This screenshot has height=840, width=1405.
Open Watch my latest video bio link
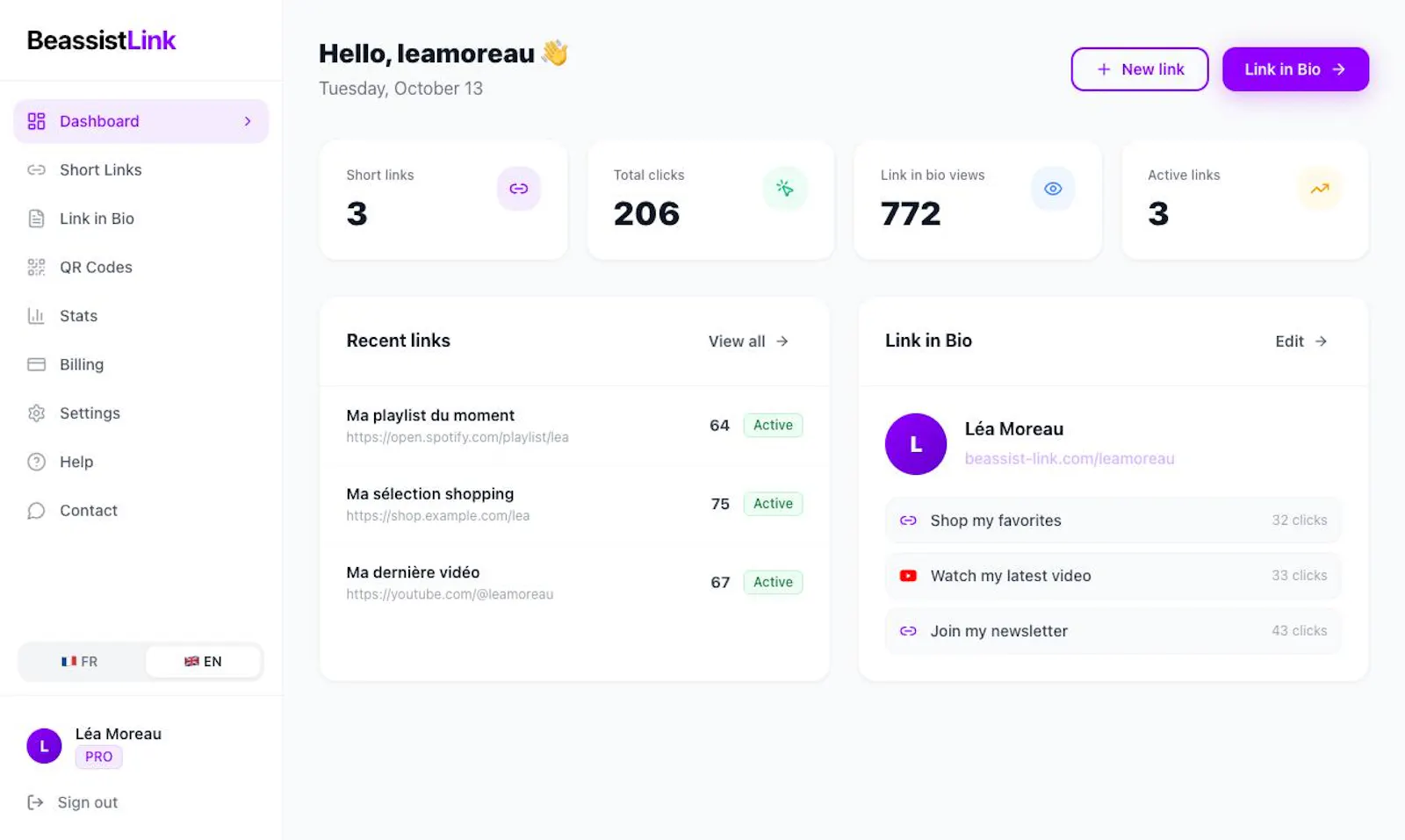1113,576
